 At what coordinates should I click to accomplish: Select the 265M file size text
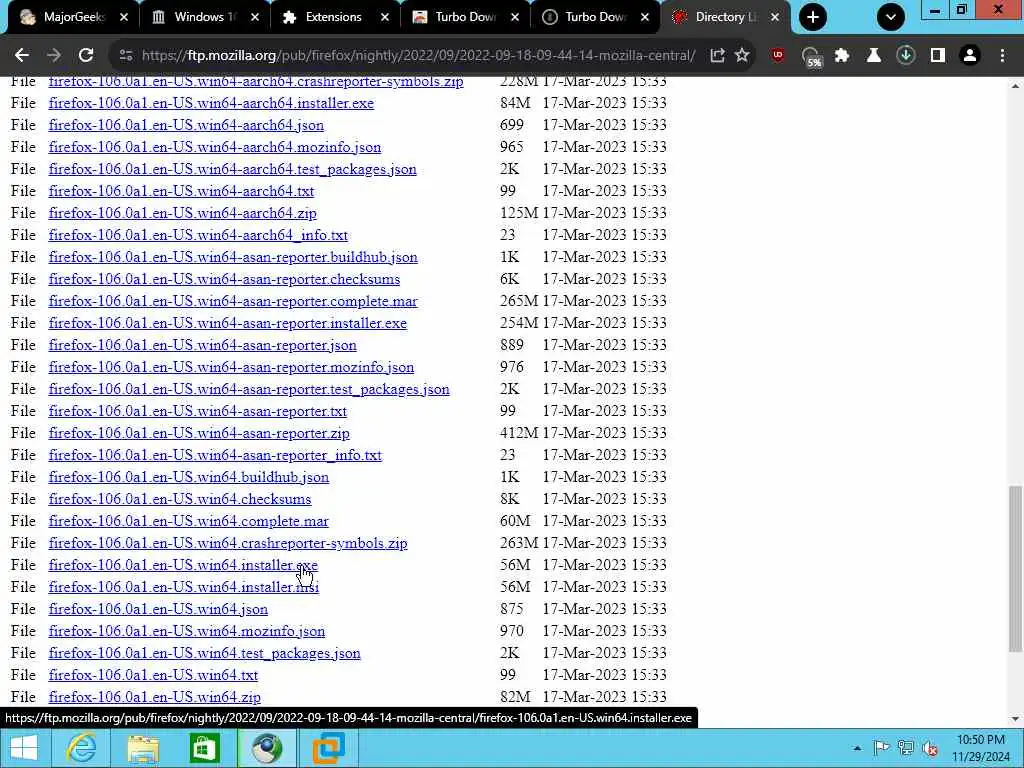pyautogui.click(x=519, y=301)
